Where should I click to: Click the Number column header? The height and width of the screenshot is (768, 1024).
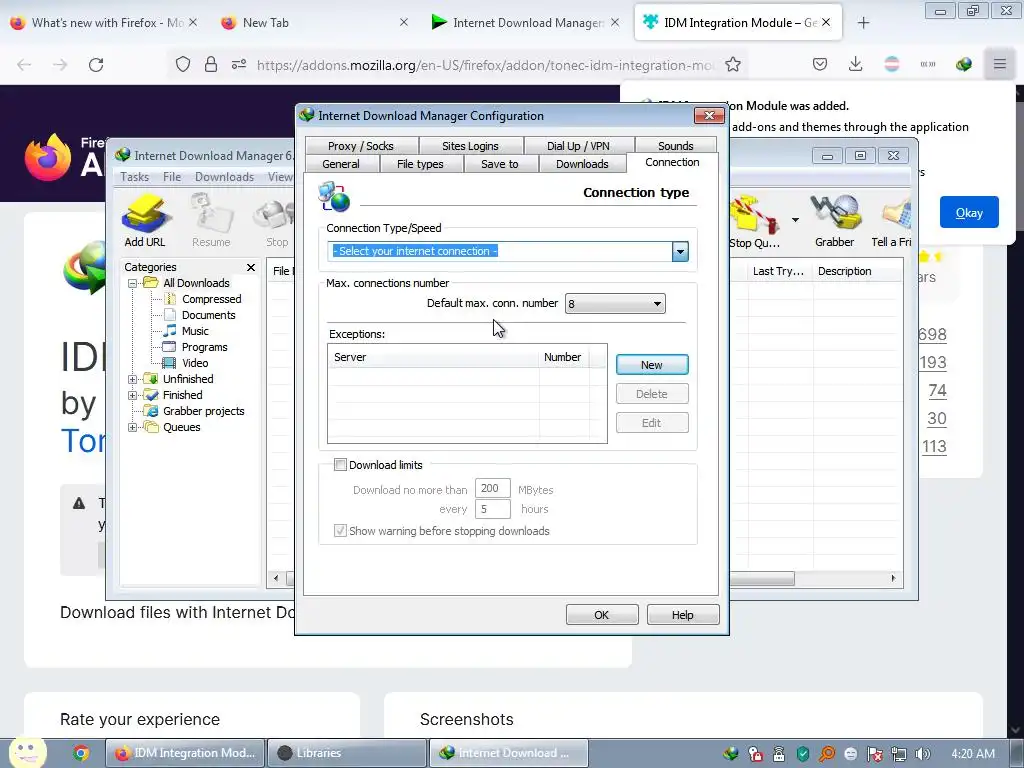point(563,357)
